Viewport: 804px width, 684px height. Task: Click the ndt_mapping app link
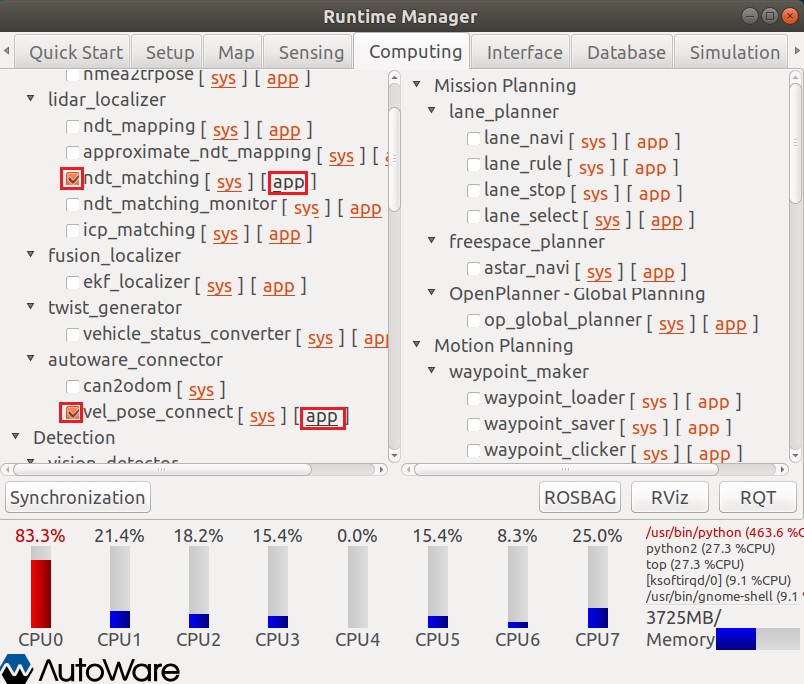click(x=285, y=131)
